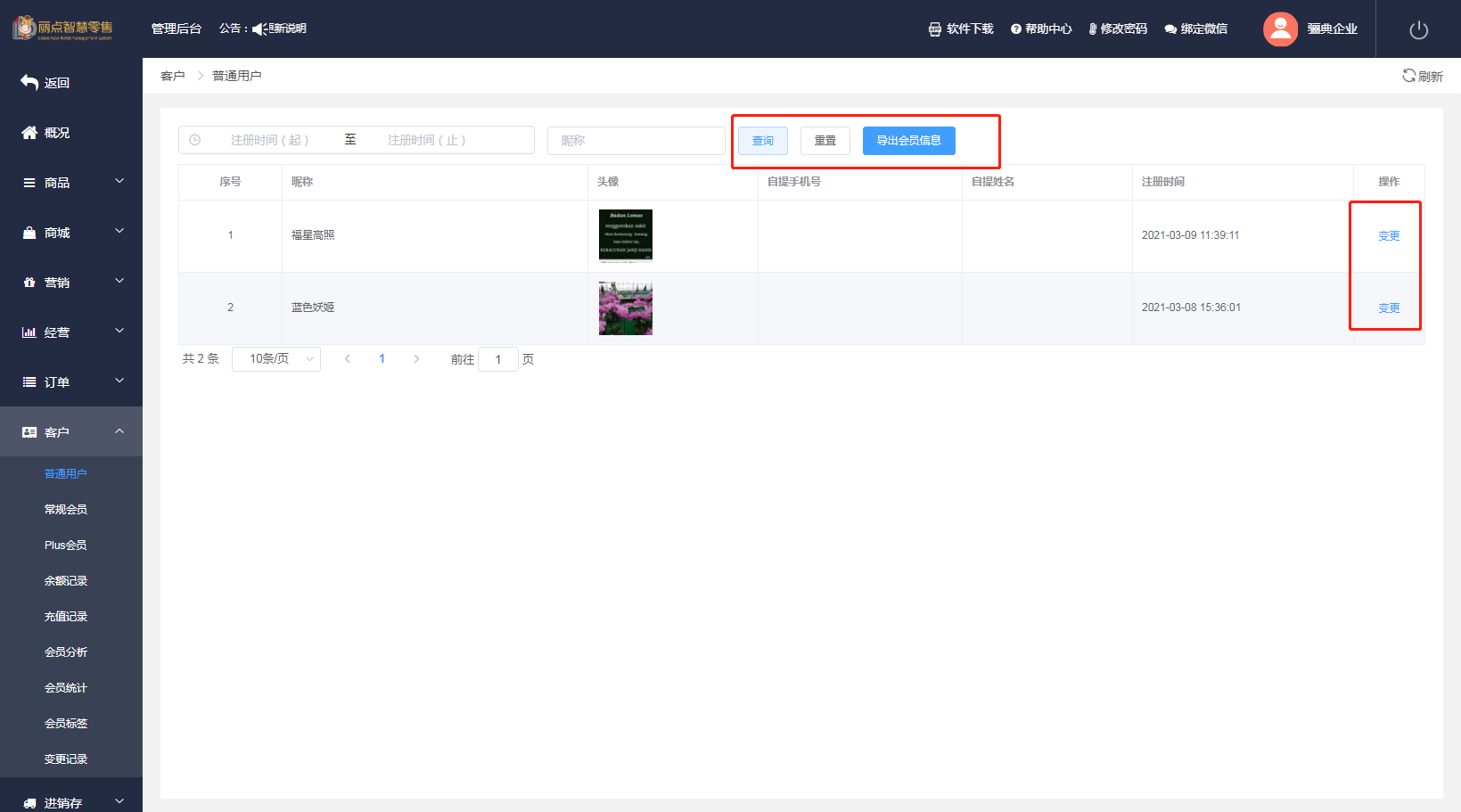
Task: Click the 丽点智慧零售 logo
Action: click(62, 29)
